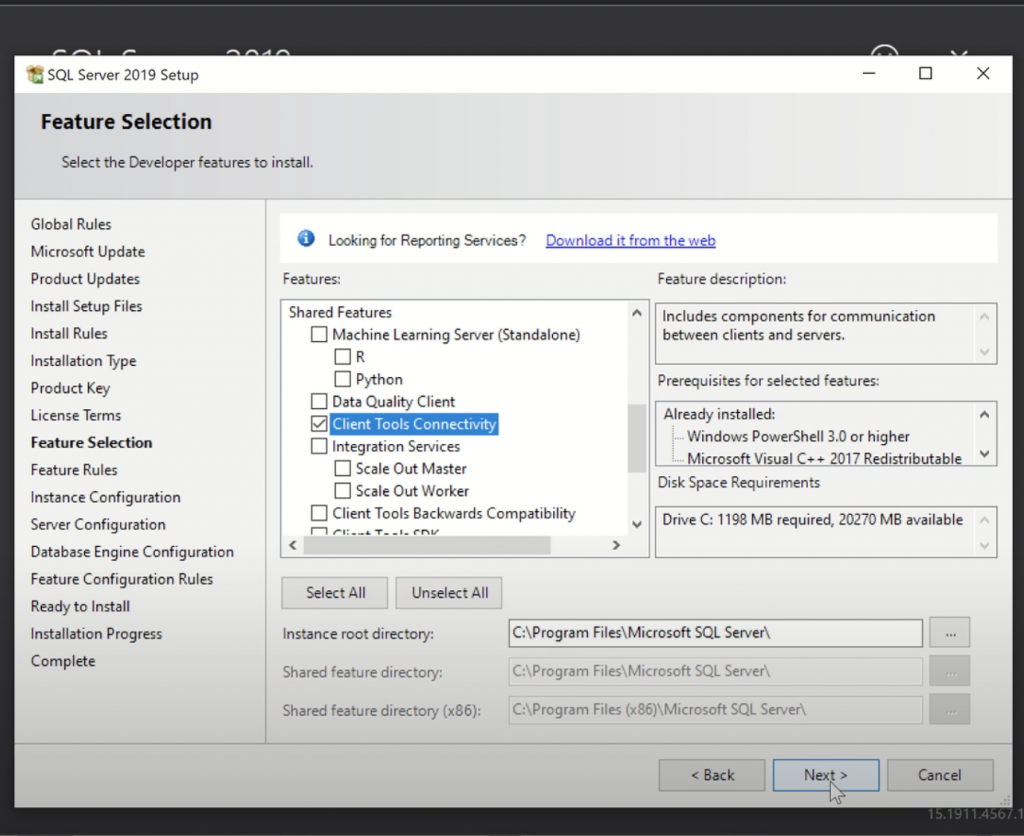Click Installation Progress step label
Viewport: 1024px width, 836px height.
coord(96,634)
